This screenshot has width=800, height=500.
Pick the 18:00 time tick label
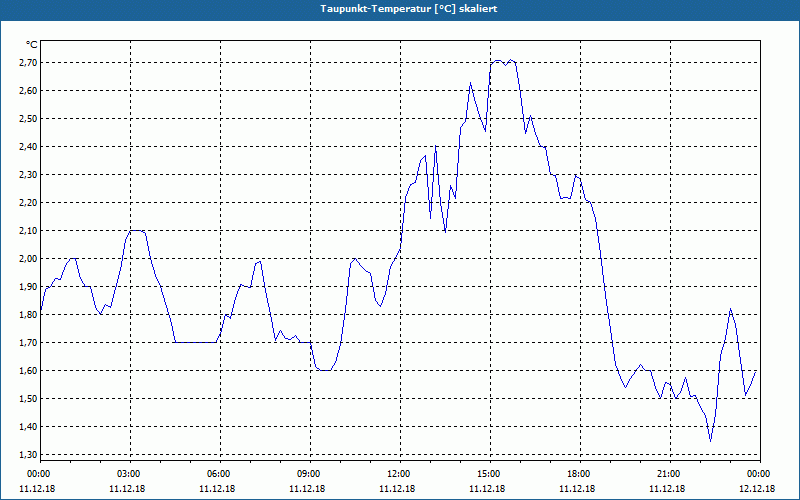(x=577, y=474)
